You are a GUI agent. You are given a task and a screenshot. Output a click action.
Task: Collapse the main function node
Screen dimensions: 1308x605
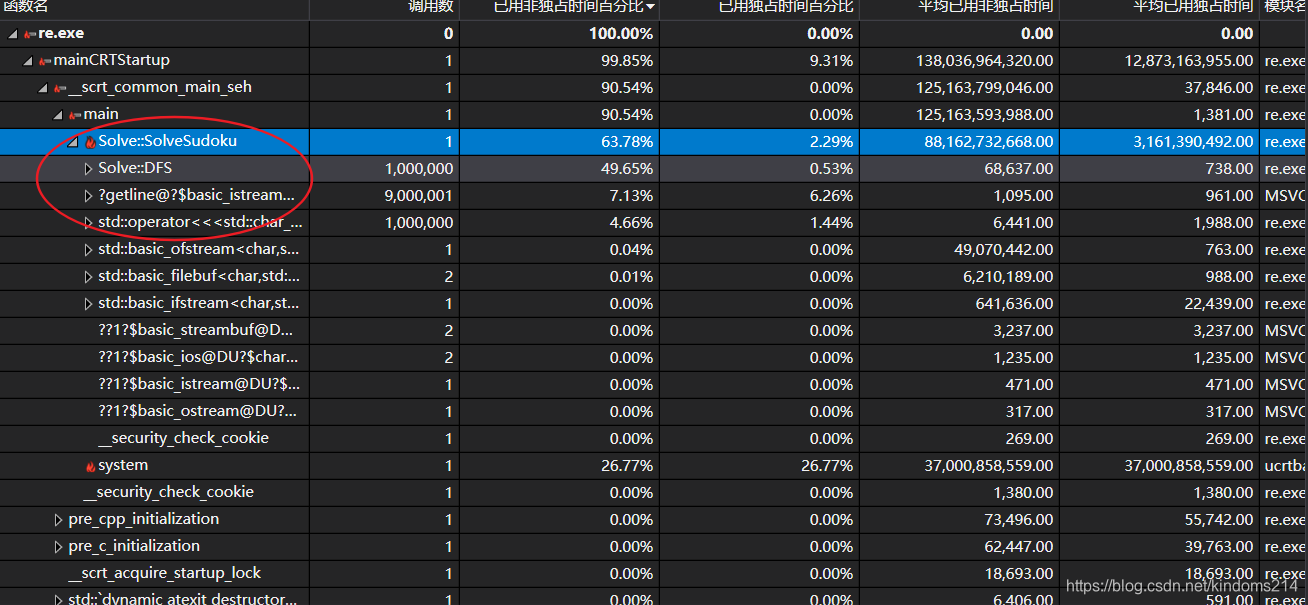[x=58, y=115]
